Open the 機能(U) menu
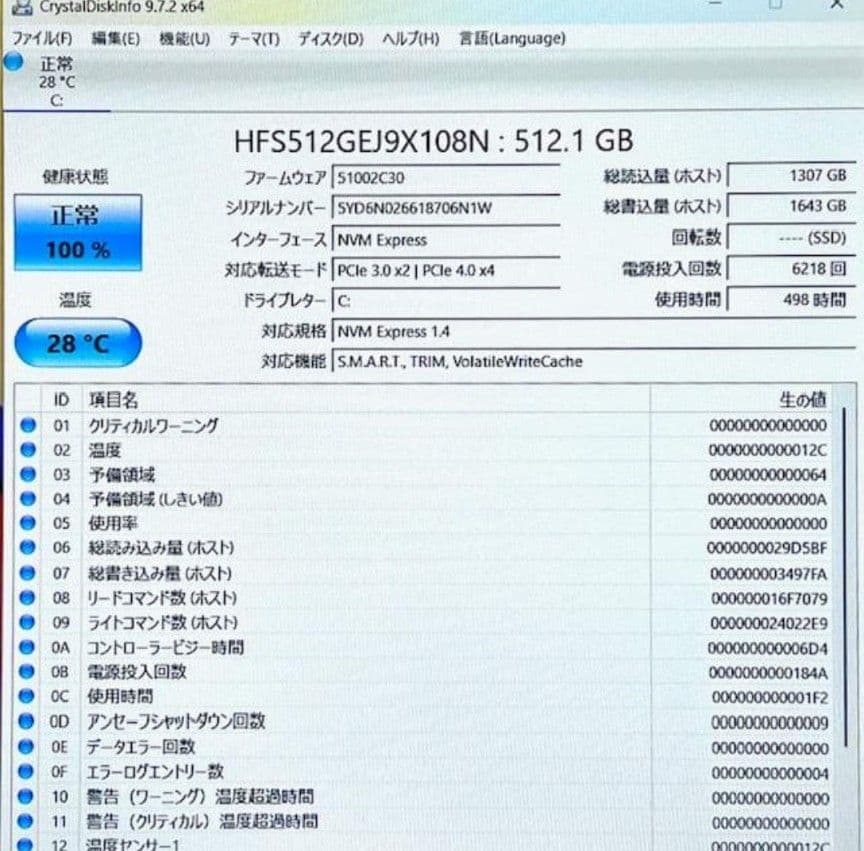The image size is (864, 851). [185, 39]
